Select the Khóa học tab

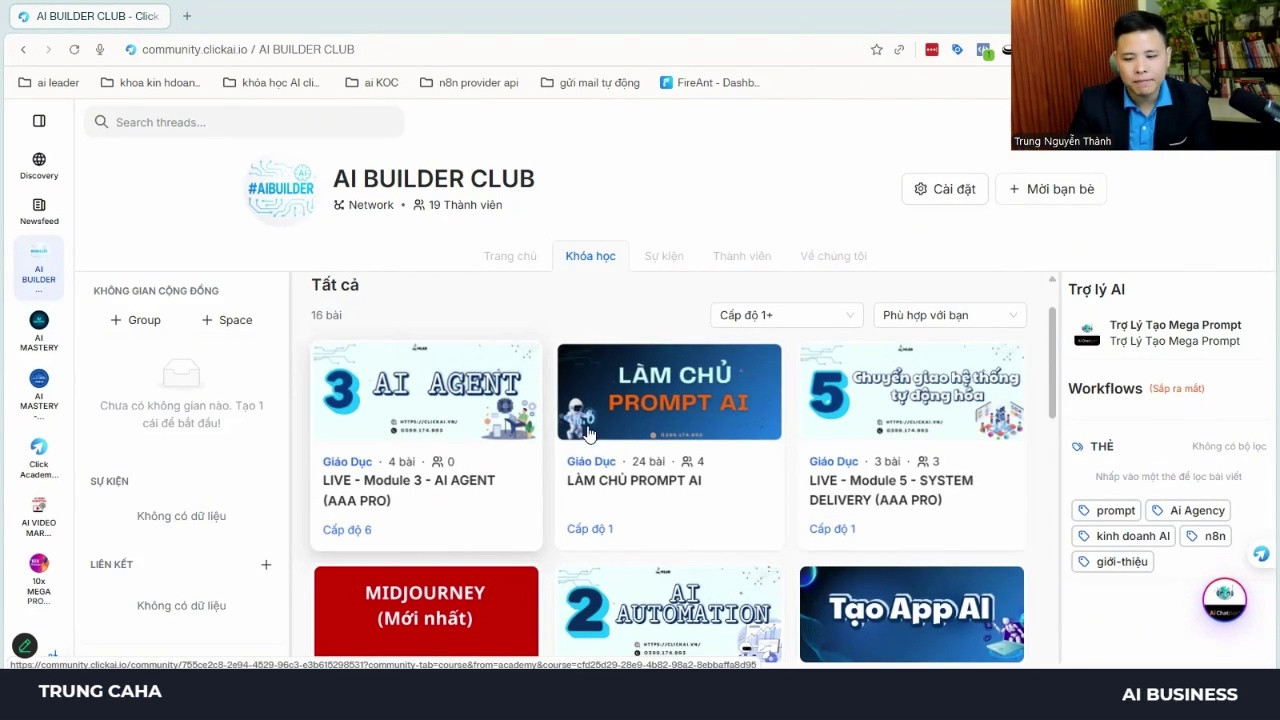[x=590, y=256]
